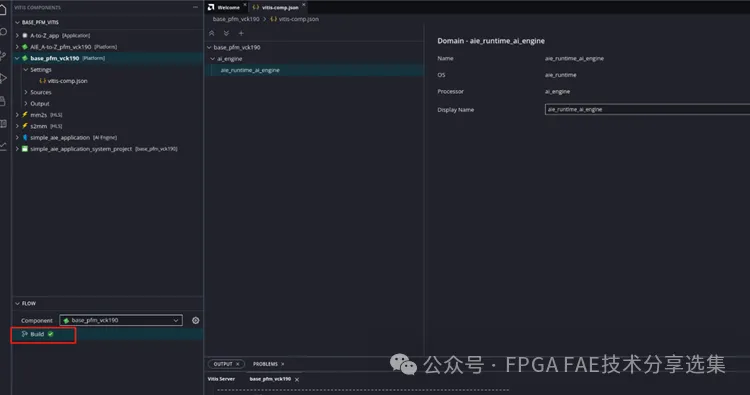Close the OUTPUT panel tab
The height and width of the screenshot is (395, 750).
238,364
